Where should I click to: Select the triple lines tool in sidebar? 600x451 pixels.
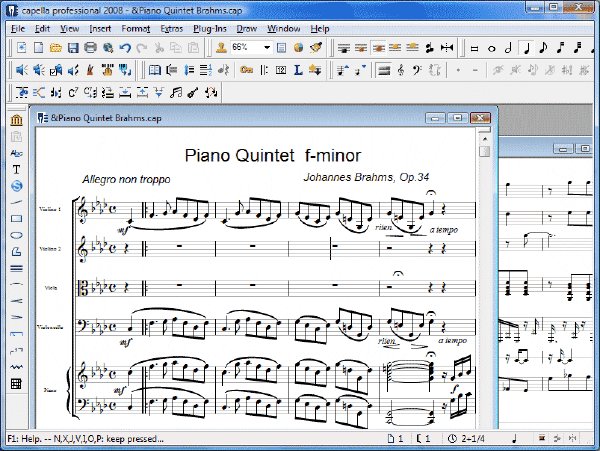pos(16,269)
